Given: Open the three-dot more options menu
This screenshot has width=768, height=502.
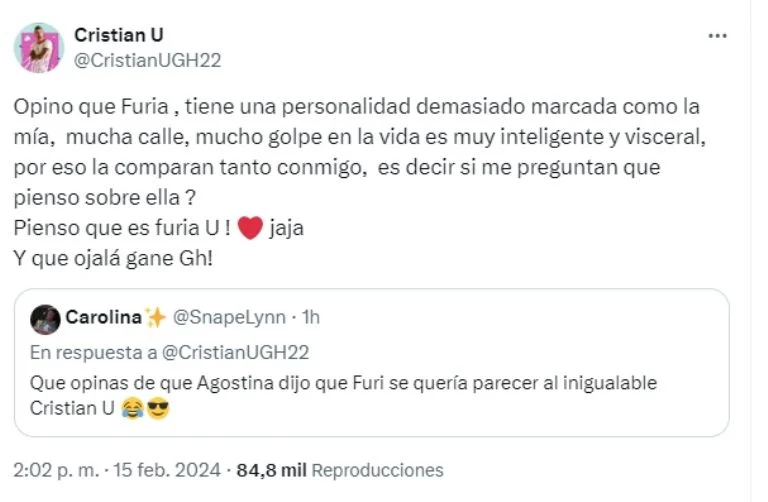Looking at the screenshot, I should [x=717, y=35].
